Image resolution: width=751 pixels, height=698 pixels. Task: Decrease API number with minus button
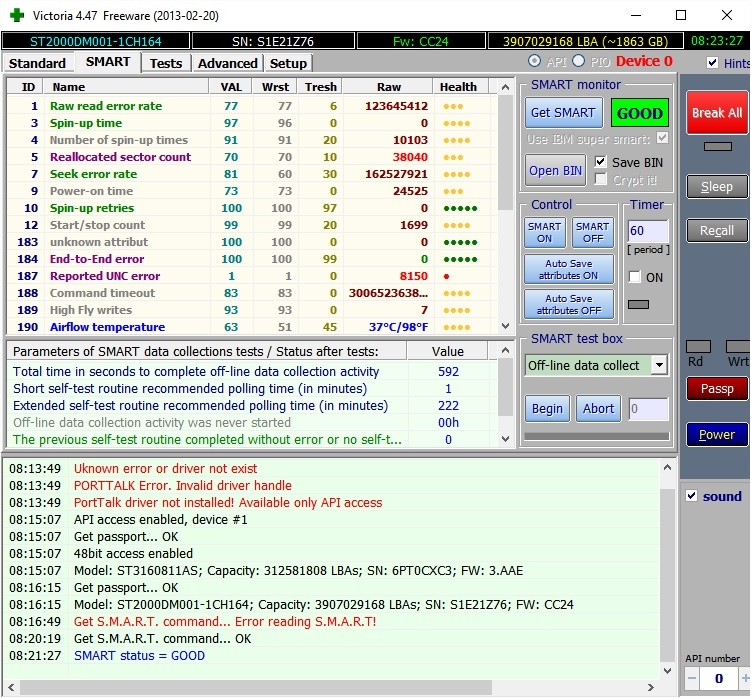(692, 678)
